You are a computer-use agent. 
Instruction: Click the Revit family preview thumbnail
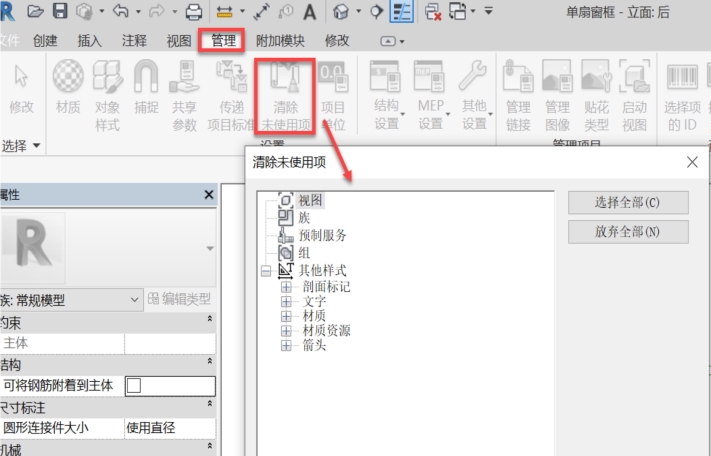pos(33,247)
